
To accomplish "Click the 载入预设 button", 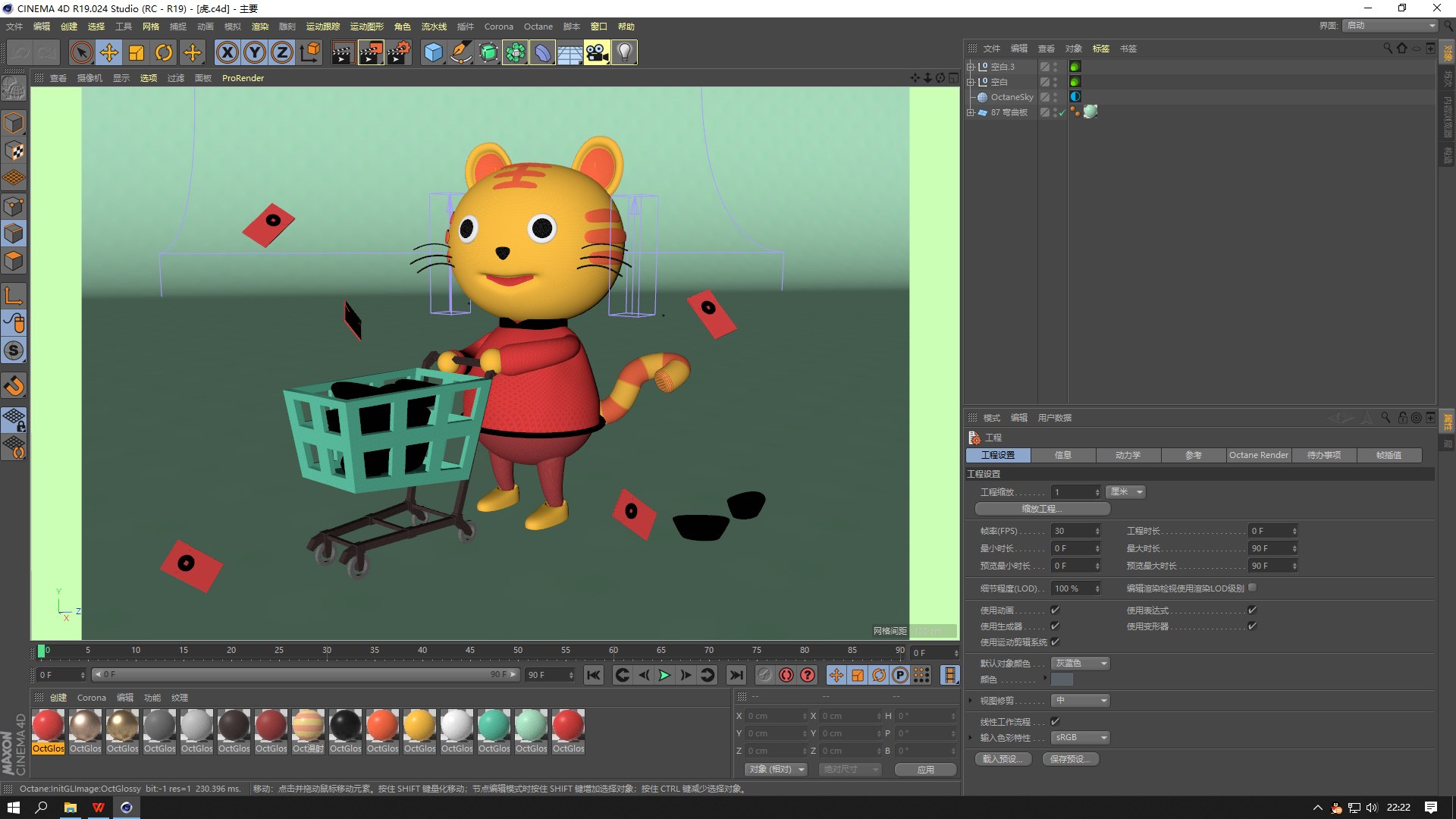I will point(1002,759).
